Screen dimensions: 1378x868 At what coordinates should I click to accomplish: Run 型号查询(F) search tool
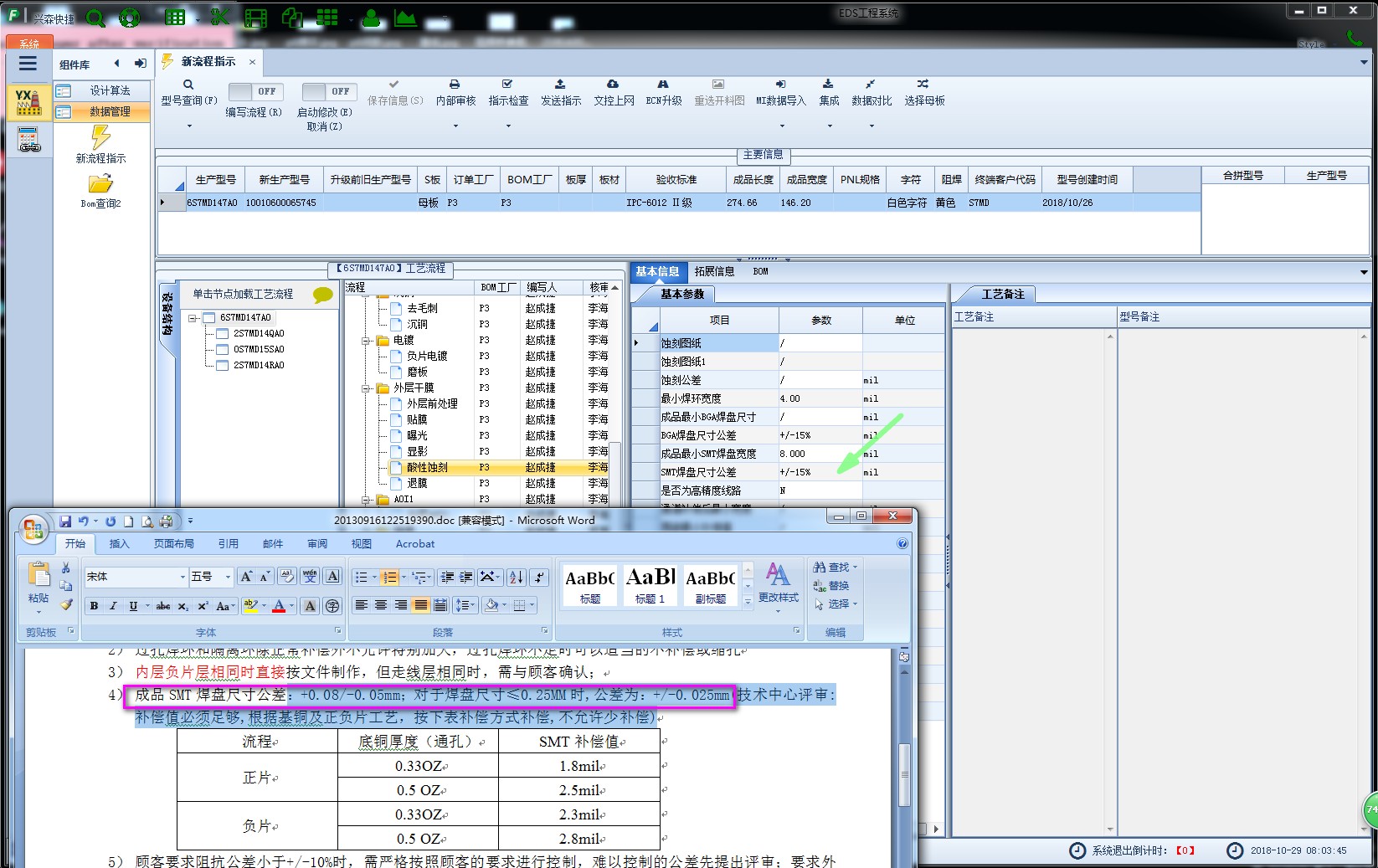(x=188, y=92)
